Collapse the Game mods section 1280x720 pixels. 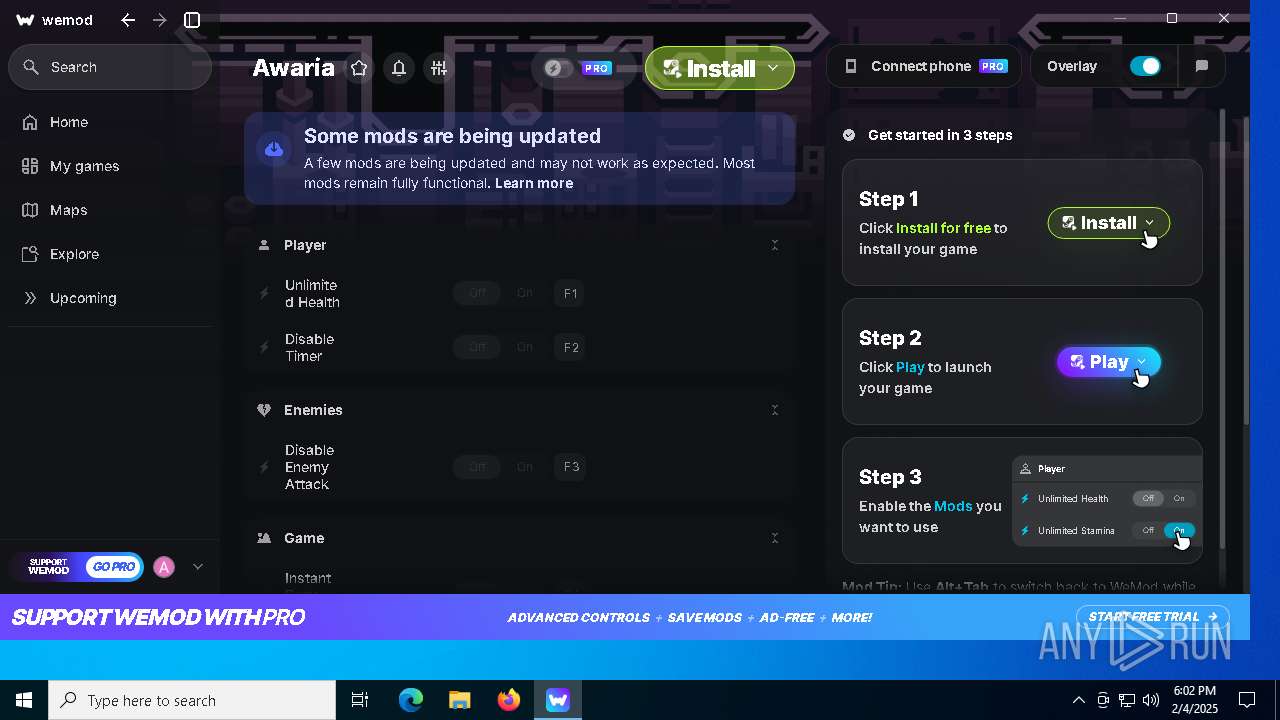(774, 538)
